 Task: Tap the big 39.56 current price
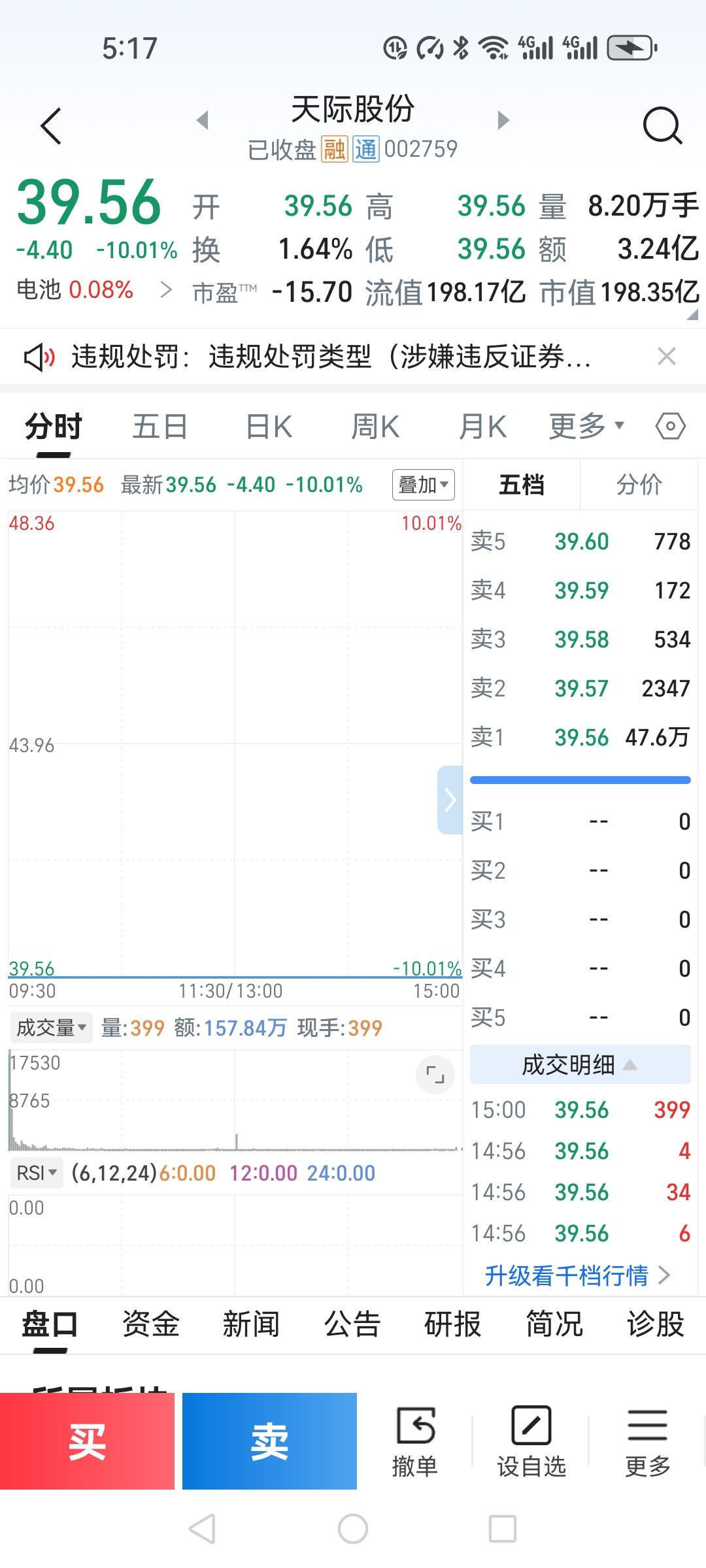click(89, 202)
